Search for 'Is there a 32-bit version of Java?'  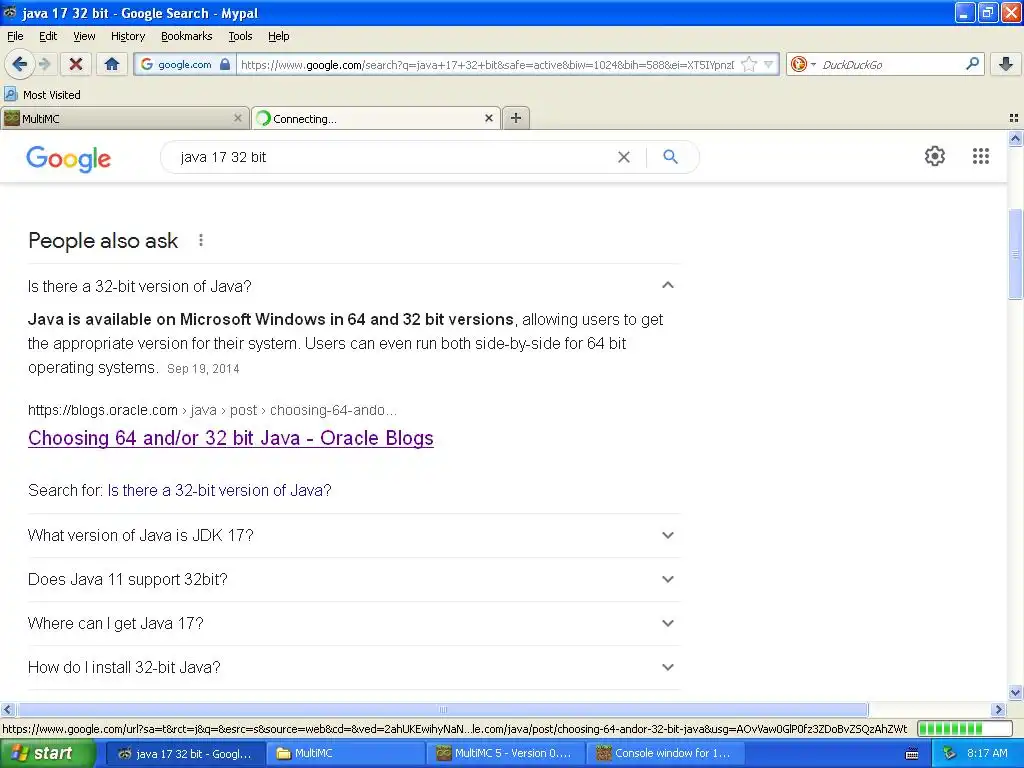[219, 490]
